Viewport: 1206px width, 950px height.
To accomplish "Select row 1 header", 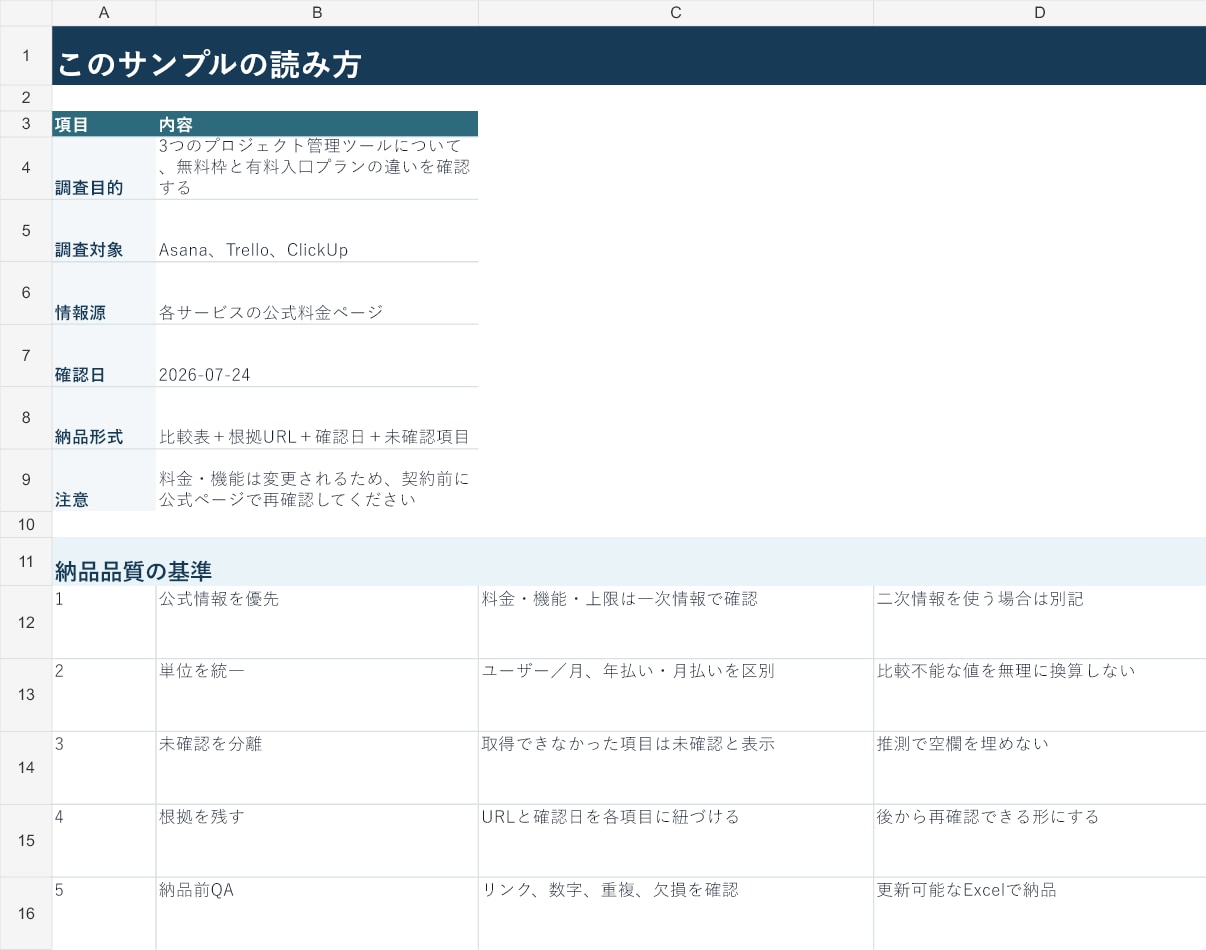I will [26, 55].
